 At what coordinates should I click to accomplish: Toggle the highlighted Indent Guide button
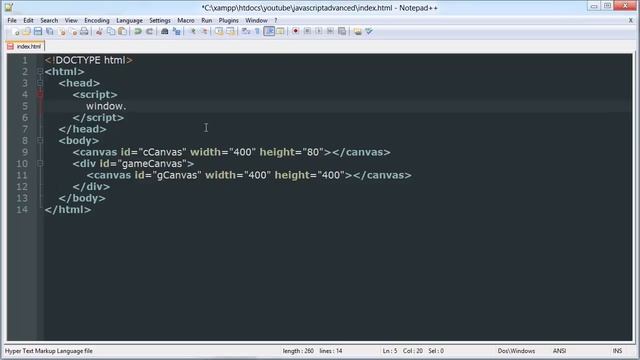pyautogui.click(x=269, y=31)
